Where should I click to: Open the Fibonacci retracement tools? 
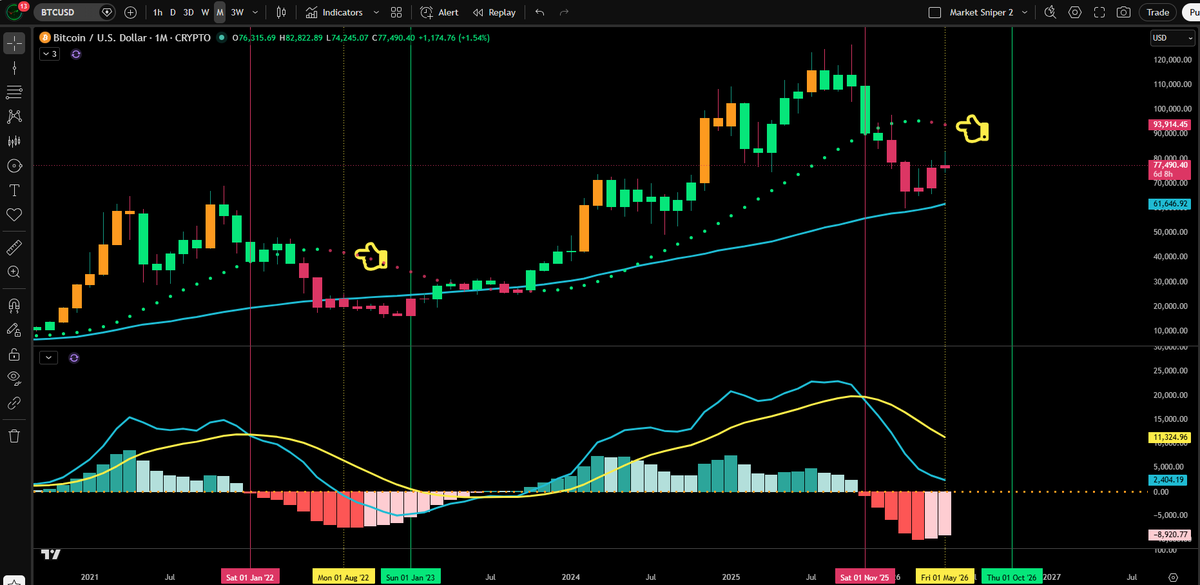click(14, 92)
